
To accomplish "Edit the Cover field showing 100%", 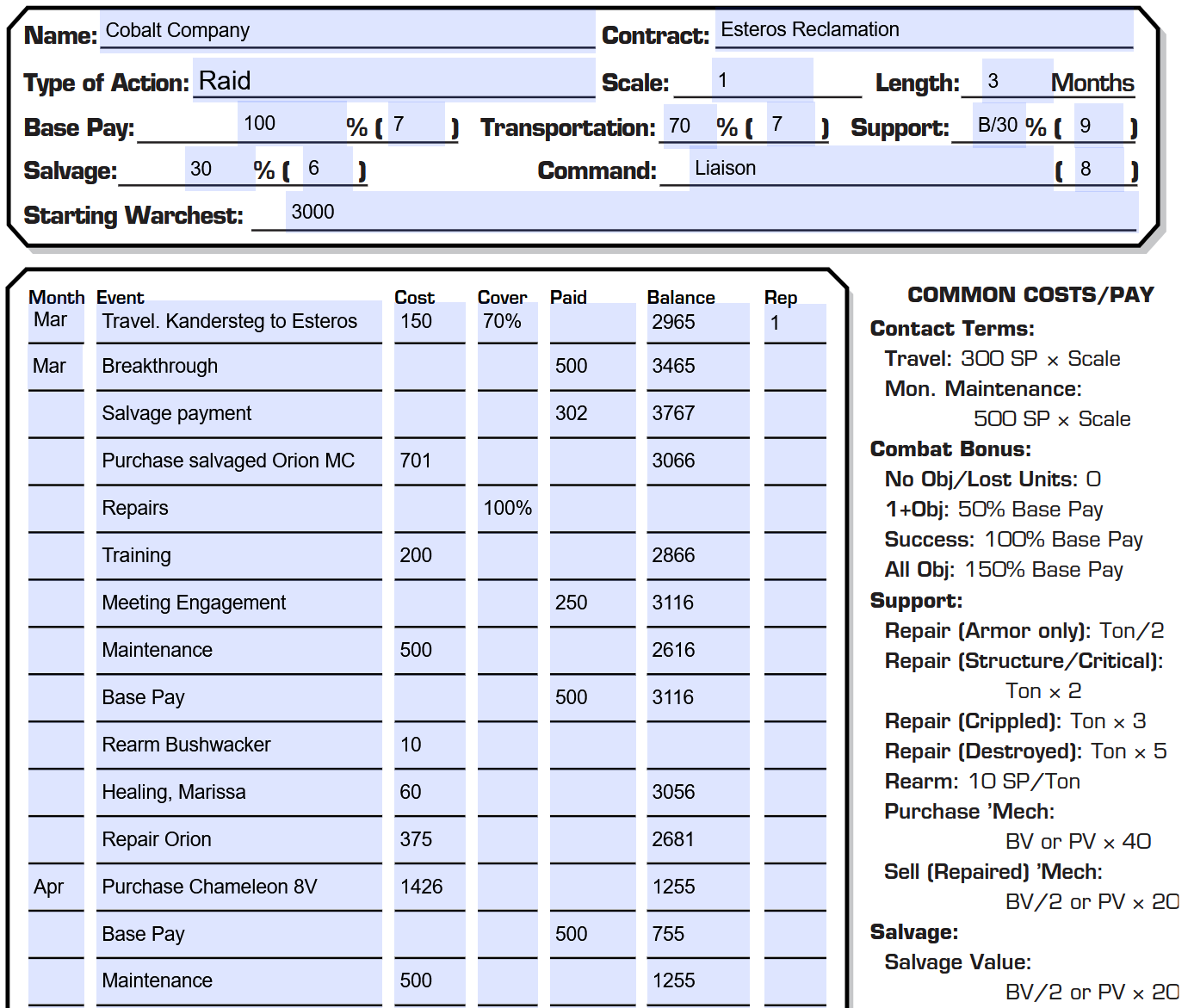I will click(x=507, y=509).
